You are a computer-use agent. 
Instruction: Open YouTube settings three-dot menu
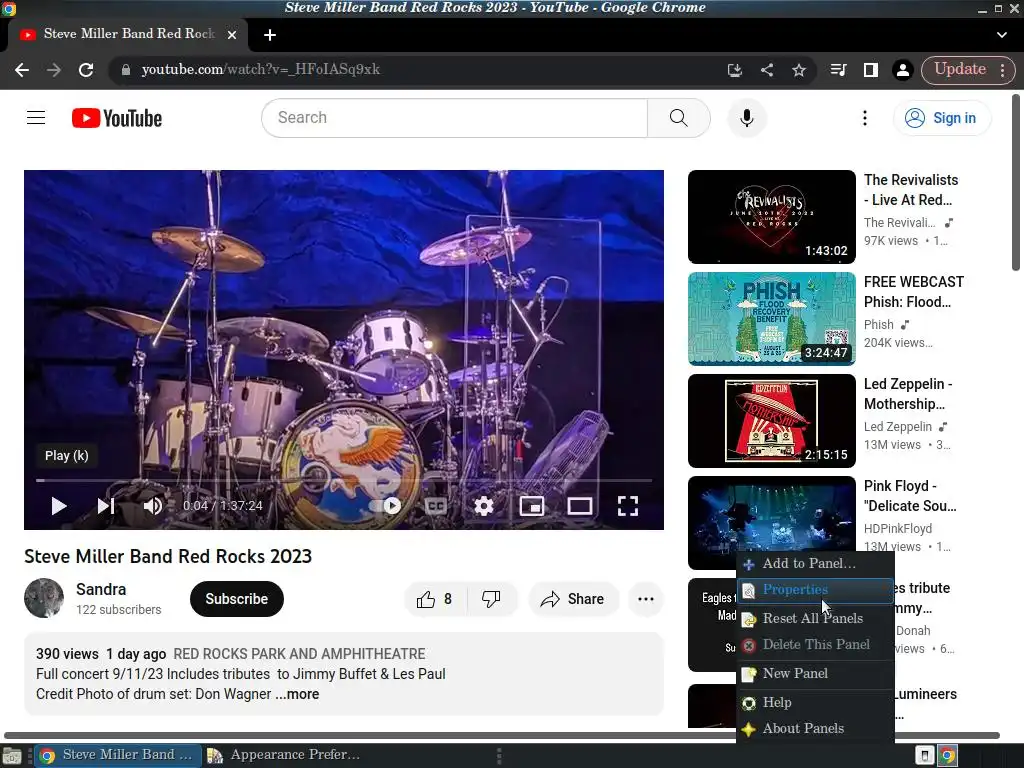tap(865, 118)
